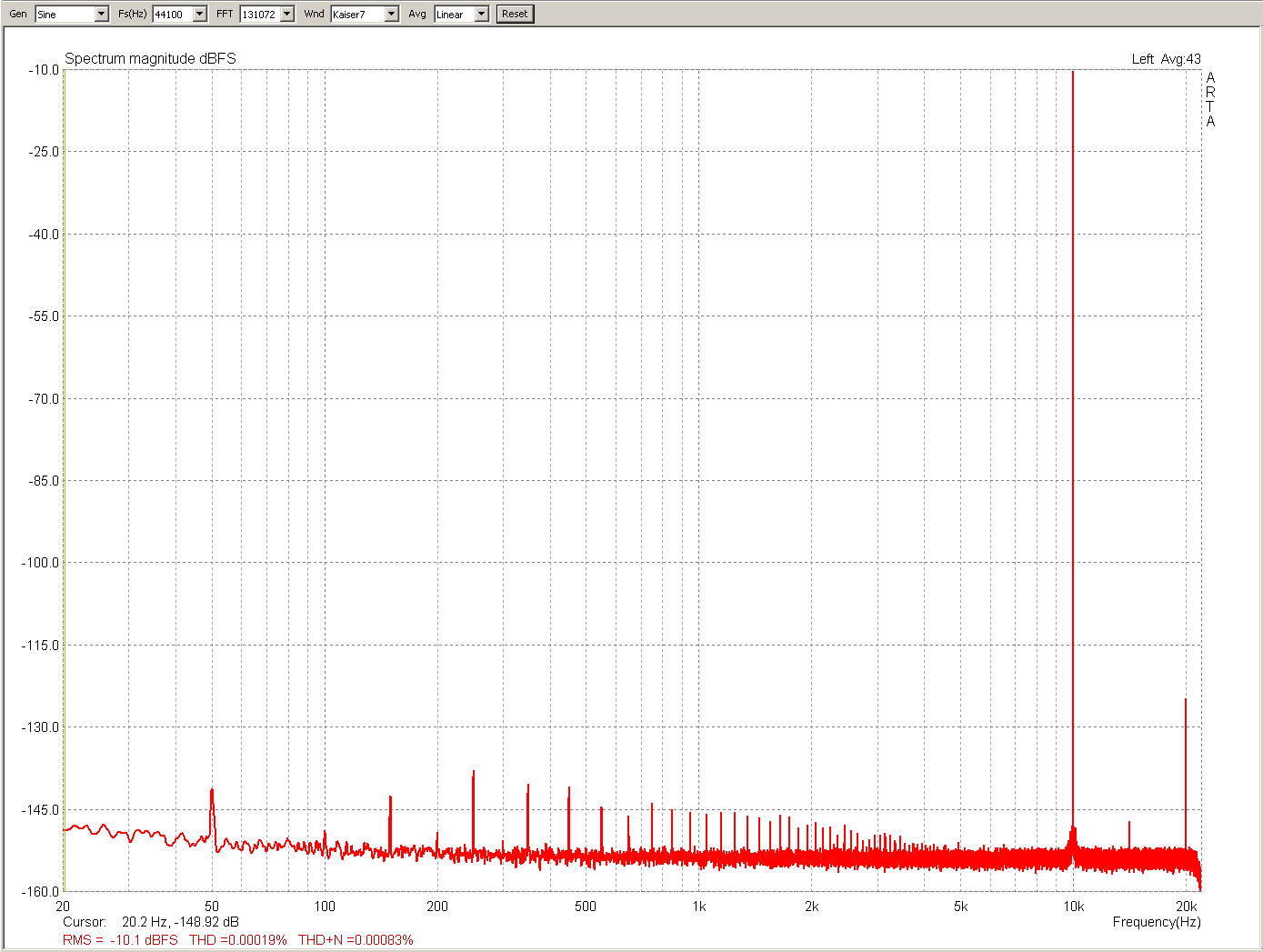This screenshot has width=1263, height=952.
Task: Click the '-10.0' y-axis top label
Action: (43, 70)
